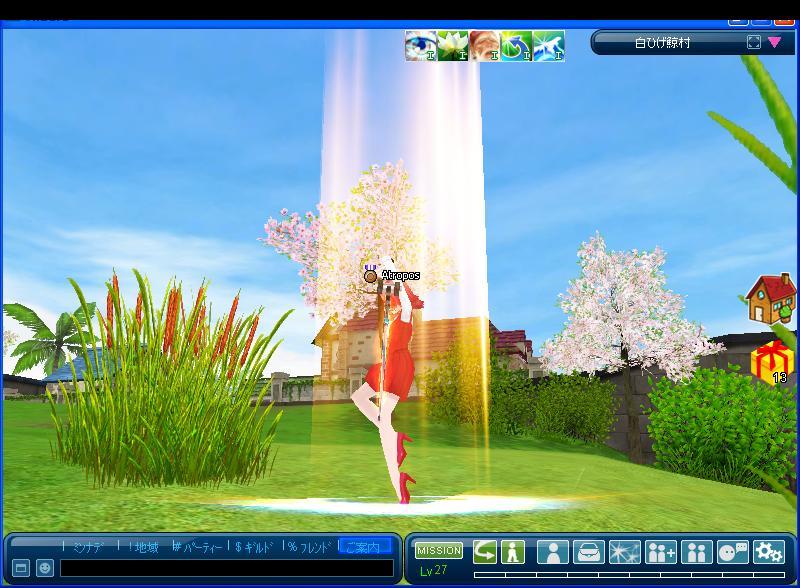Screen dimensions: 800x588
Task: Open the inventory bag icon
Action: 588,552
